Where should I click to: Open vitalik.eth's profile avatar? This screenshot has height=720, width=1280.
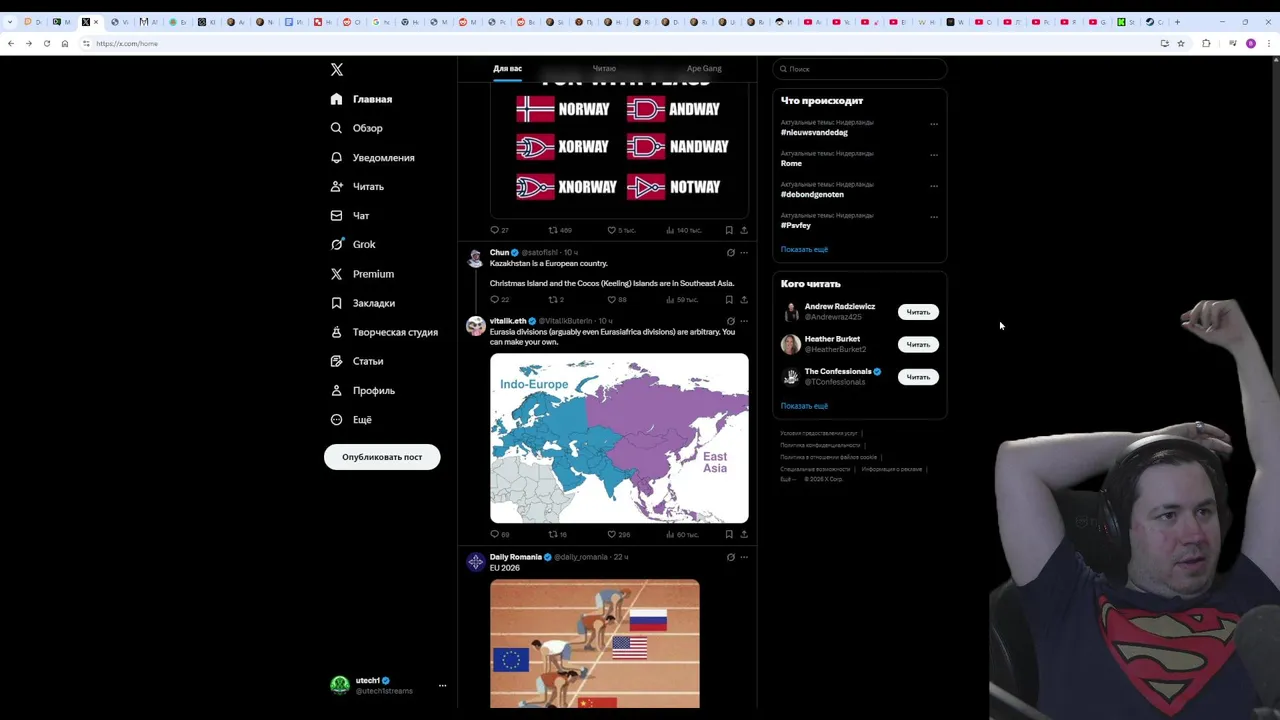(x=476, y=326)
